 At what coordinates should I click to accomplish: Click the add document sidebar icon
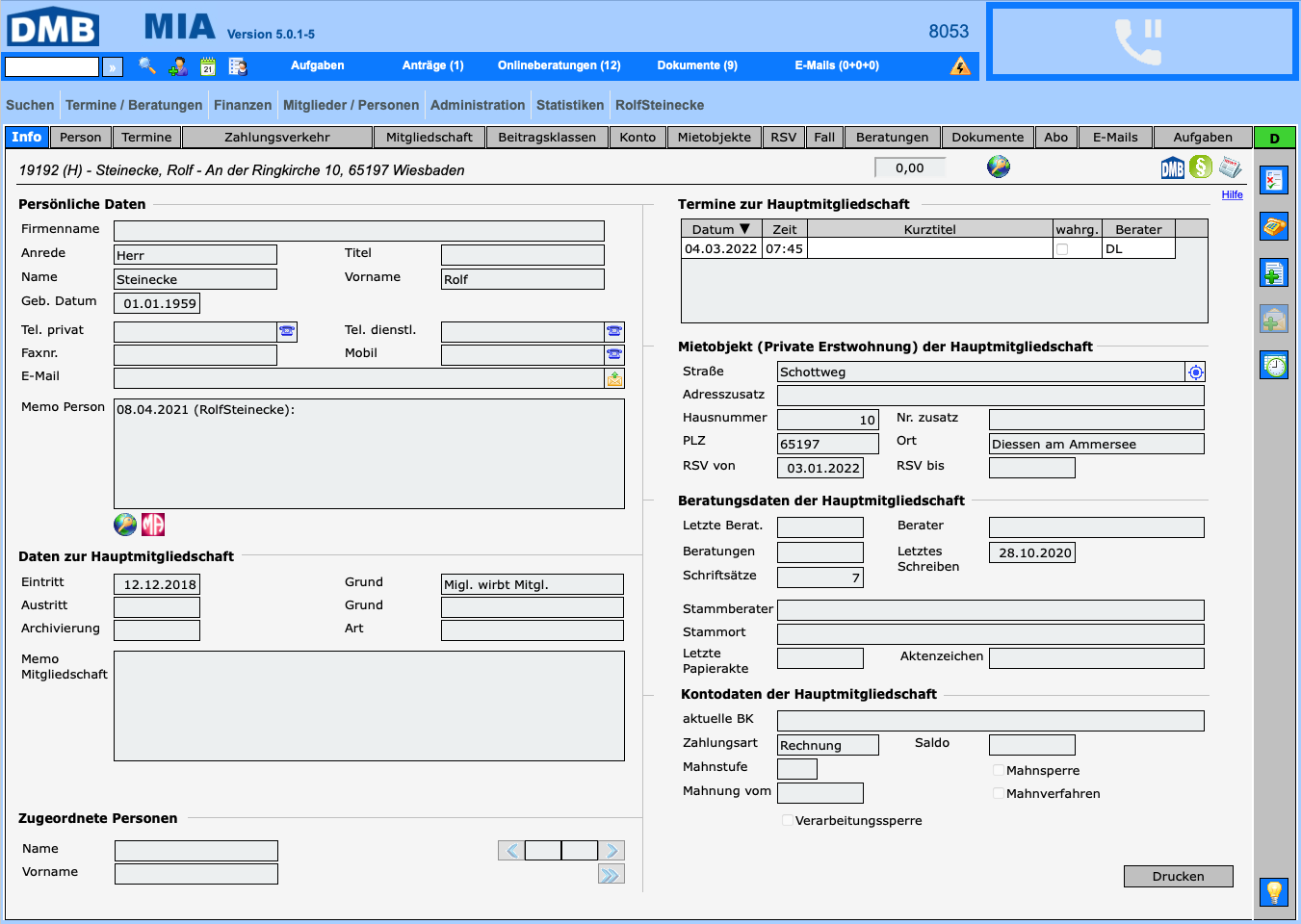tap(1274, 273)
